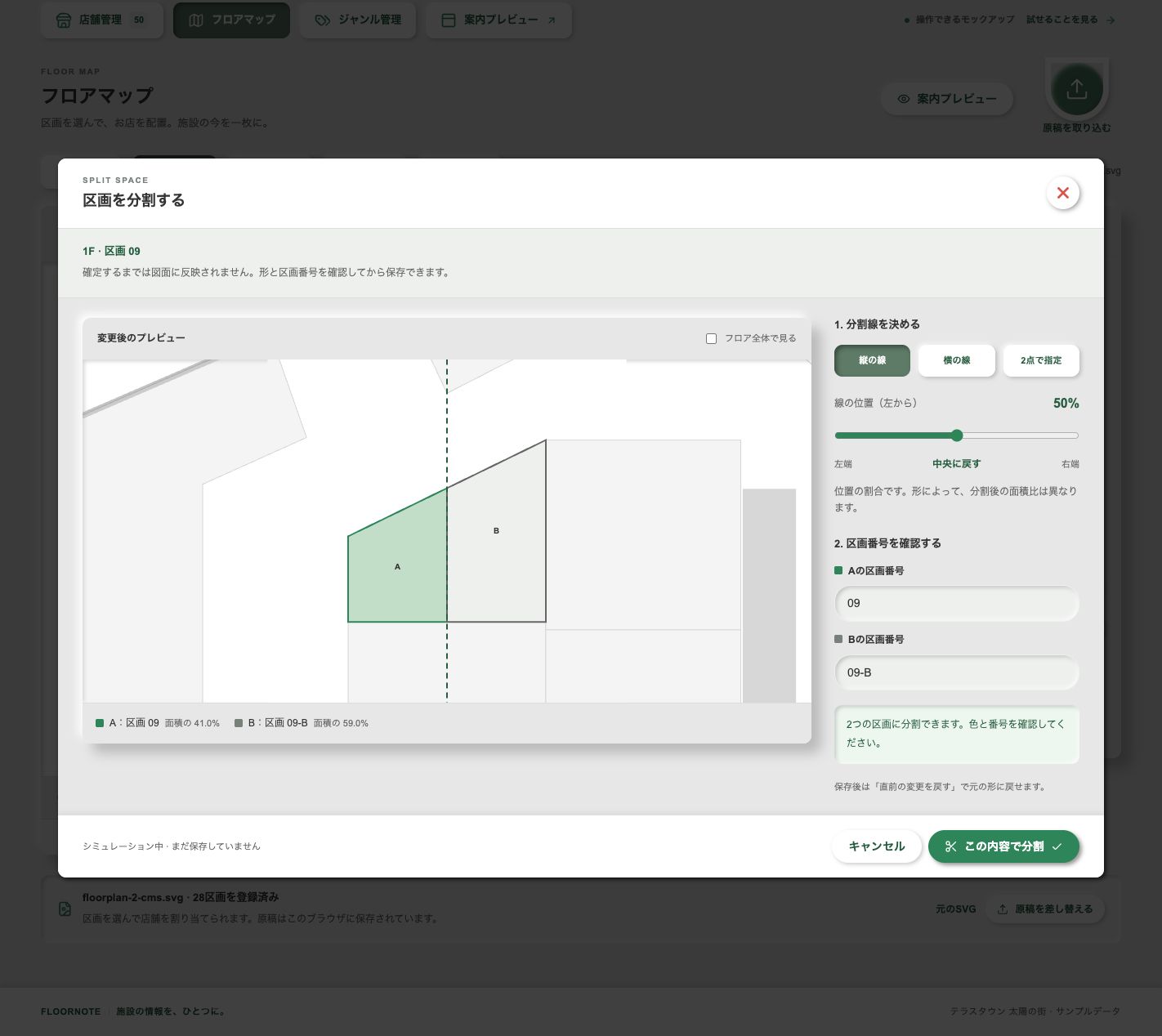Click region A in the split preview
Screen dimensions: 1162x1036
[x=398, y=567]
